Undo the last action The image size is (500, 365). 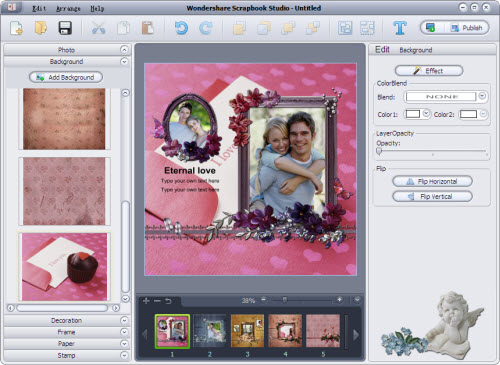tap(181, 28)
